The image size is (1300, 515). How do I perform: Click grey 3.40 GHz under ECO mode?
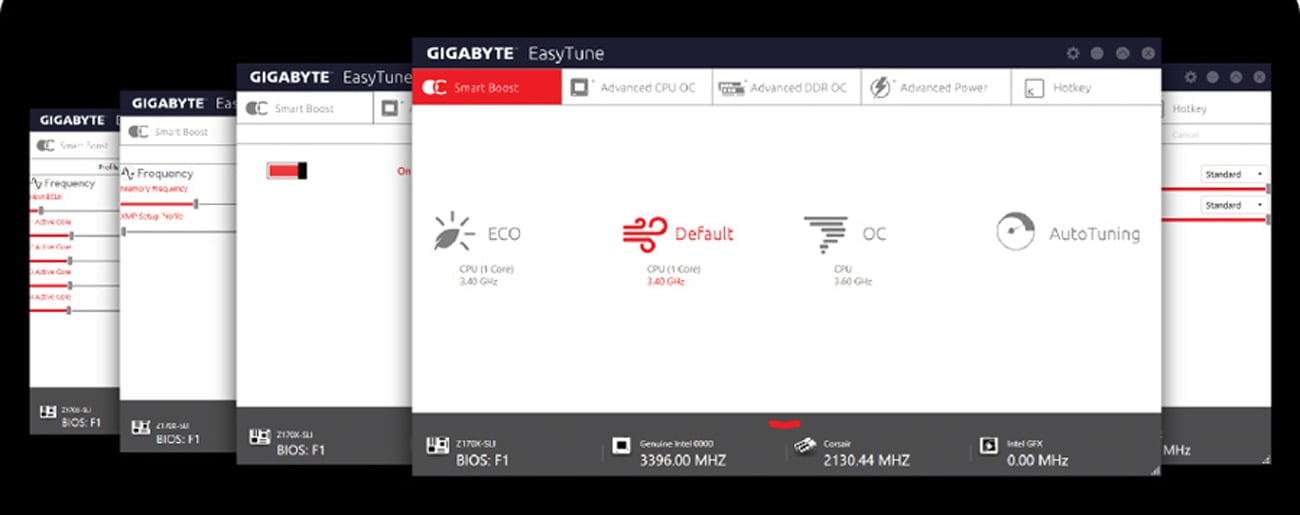point(478,282)
